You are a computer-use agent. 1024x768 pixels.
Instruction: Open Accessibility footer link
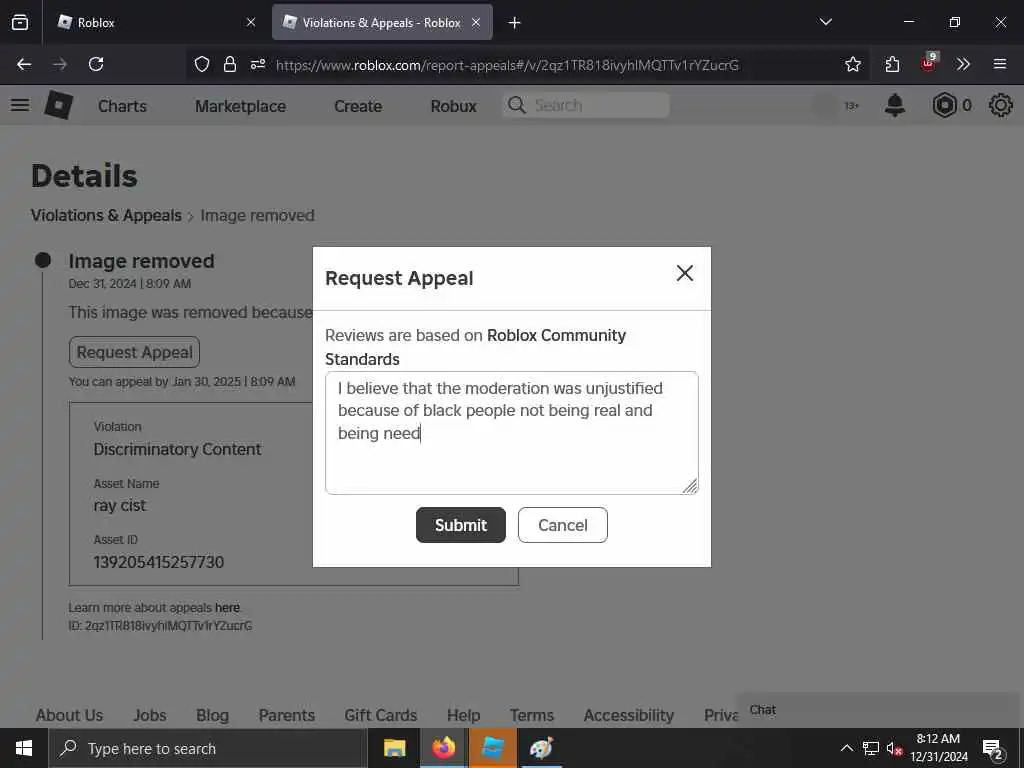(628, 715)
